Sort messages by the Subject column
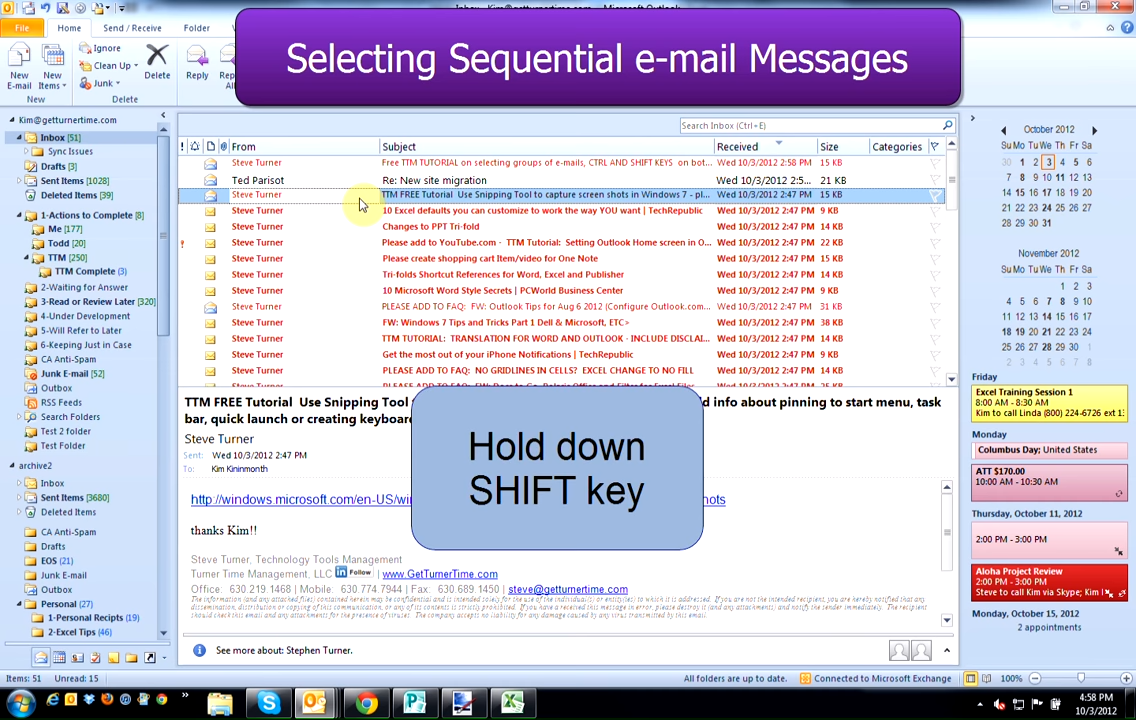The image size is (1136, 720). (546, 146)
